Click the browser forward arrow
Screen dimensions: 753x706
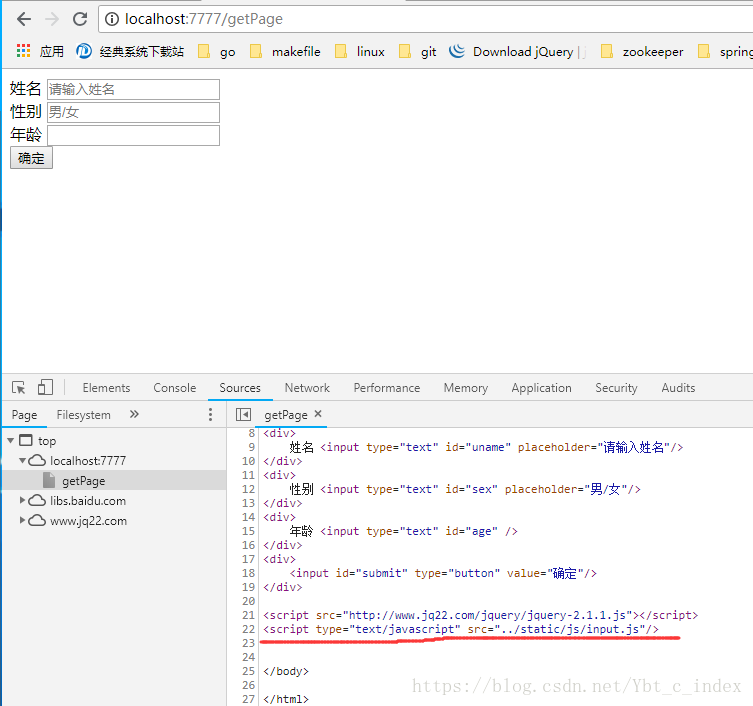pos(51,19)
